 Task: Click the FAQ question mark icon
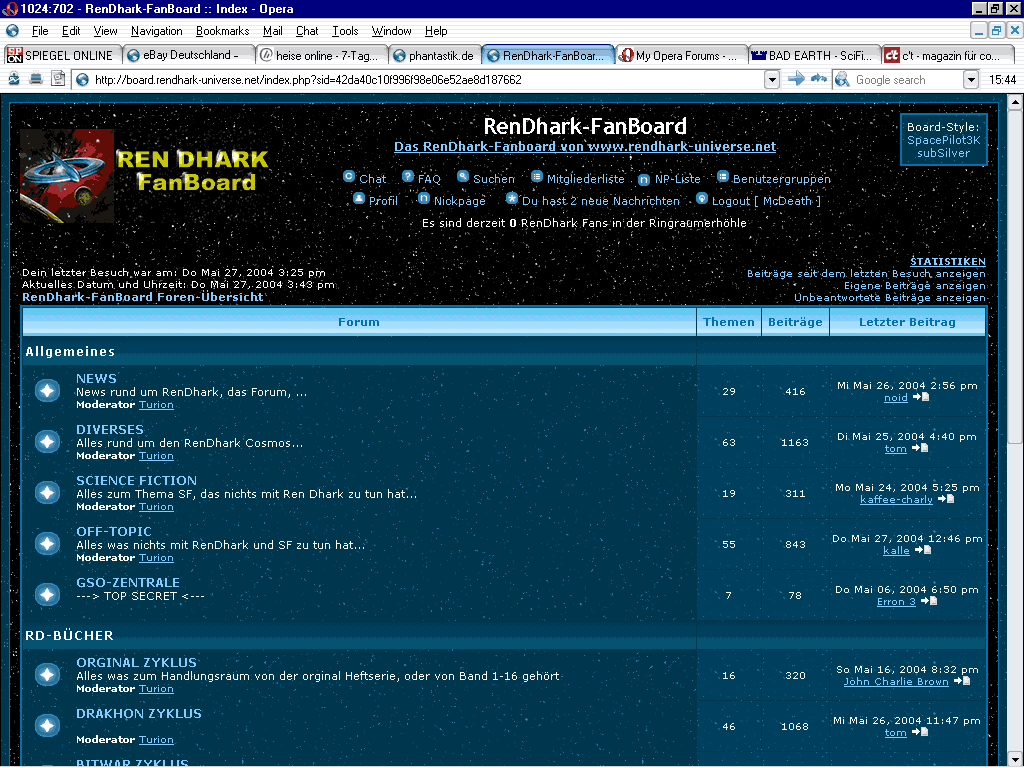(408, 177)
